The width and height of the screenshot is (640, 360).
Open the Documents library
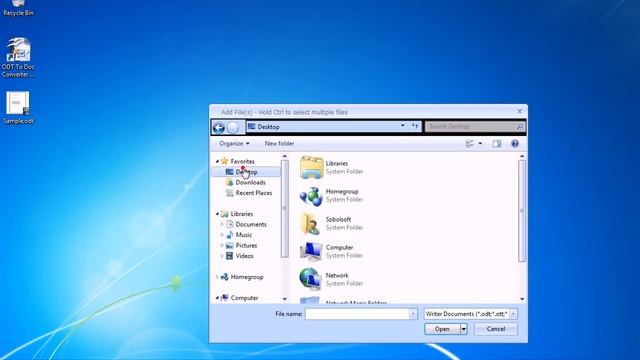251,224
